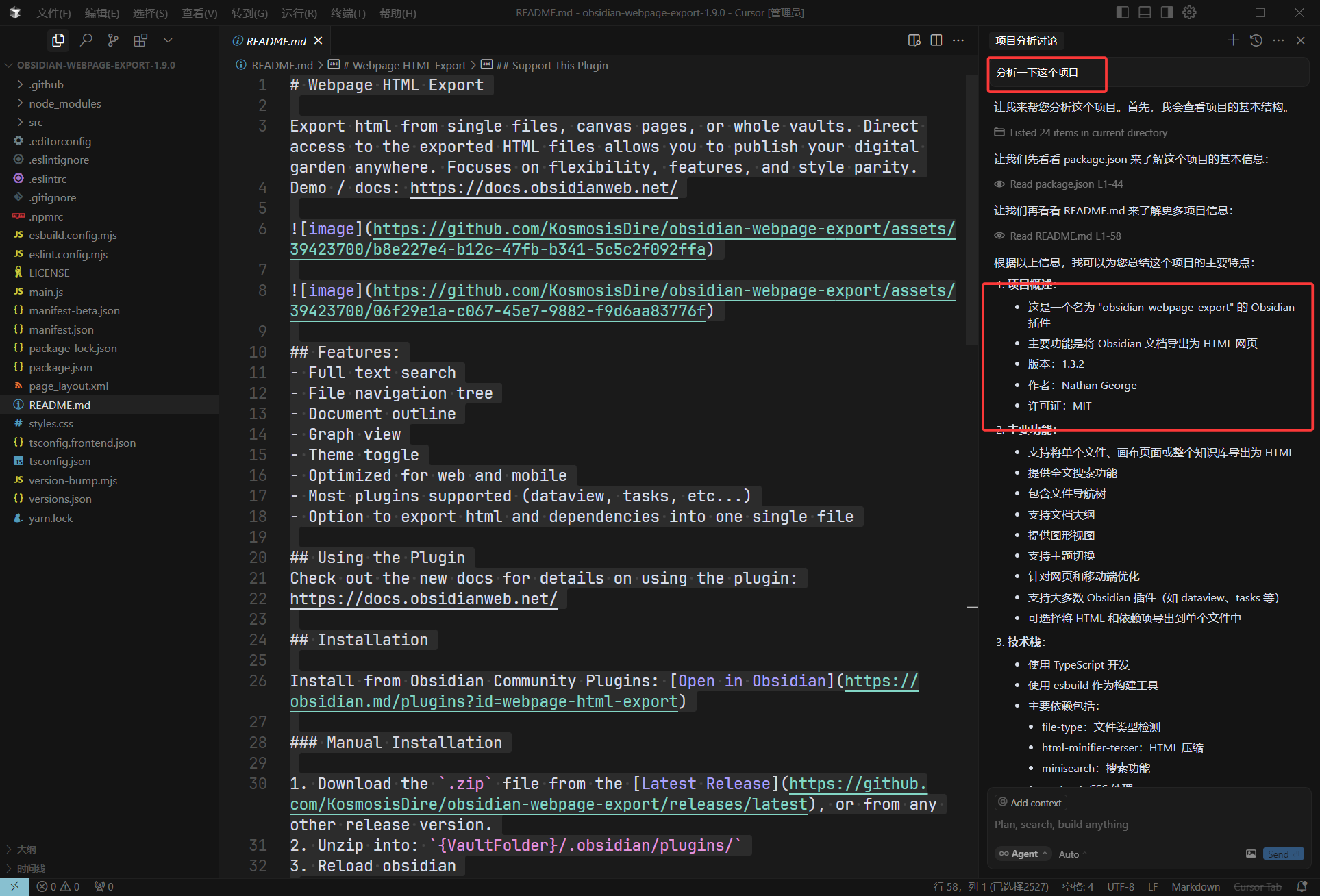Viewport: 1320px width, 896px height.
Task: Open the Agent mode dropdown
Action: pos(1024,854)
